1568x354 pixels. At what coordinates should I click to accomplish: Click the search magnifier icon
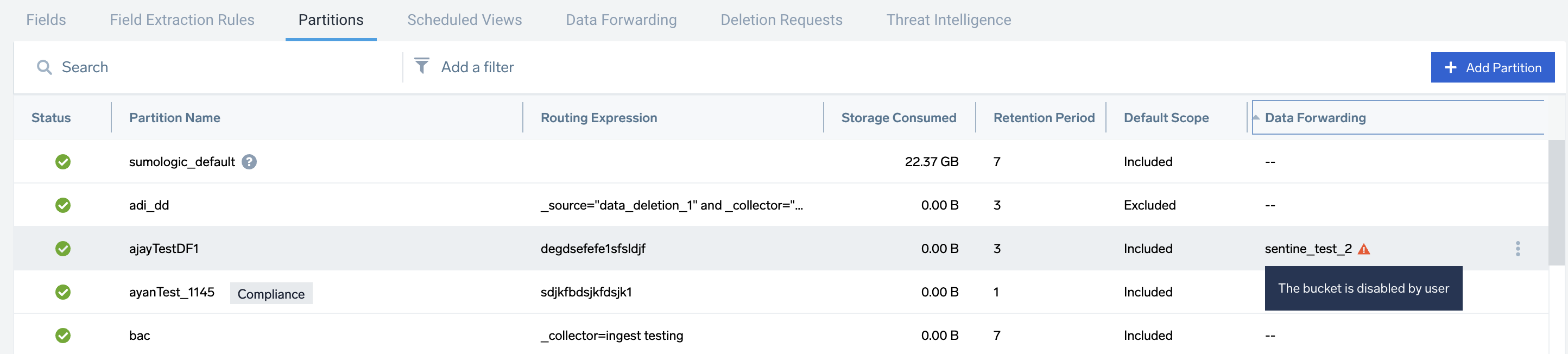[x=44, y=67]
